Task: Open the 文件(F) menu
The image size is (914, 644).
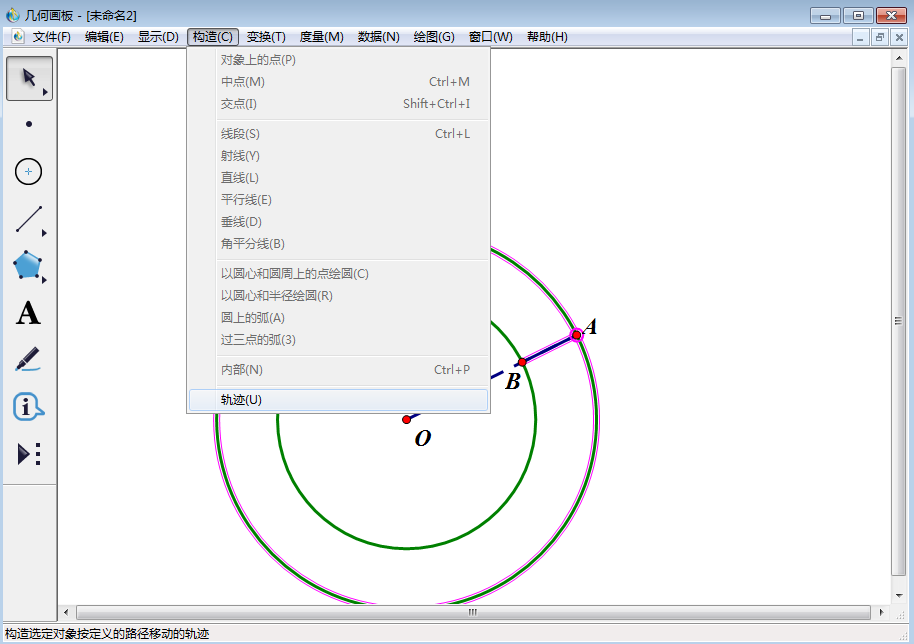Action: (x=51, y=37)
